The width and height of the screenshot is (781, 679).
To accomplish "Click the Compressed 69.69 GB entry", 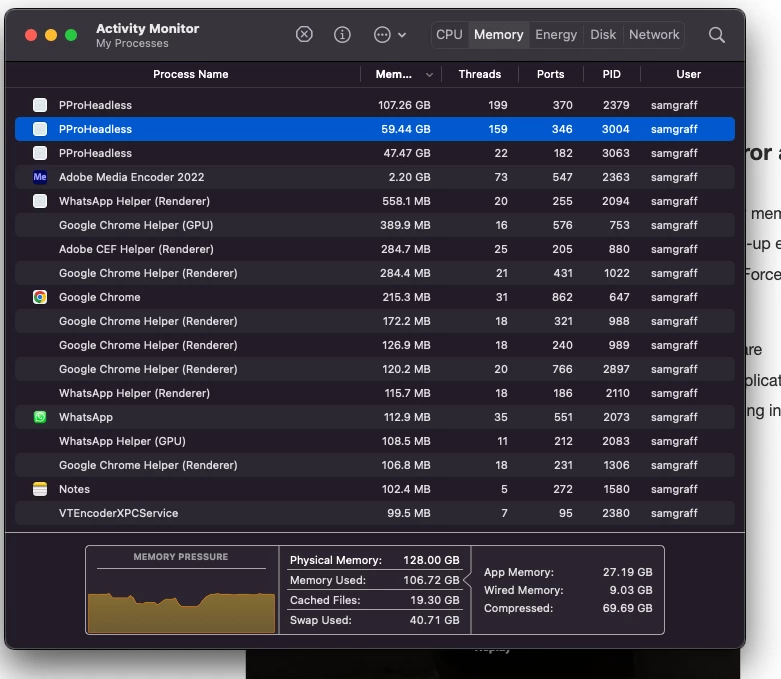I will 568,608.
